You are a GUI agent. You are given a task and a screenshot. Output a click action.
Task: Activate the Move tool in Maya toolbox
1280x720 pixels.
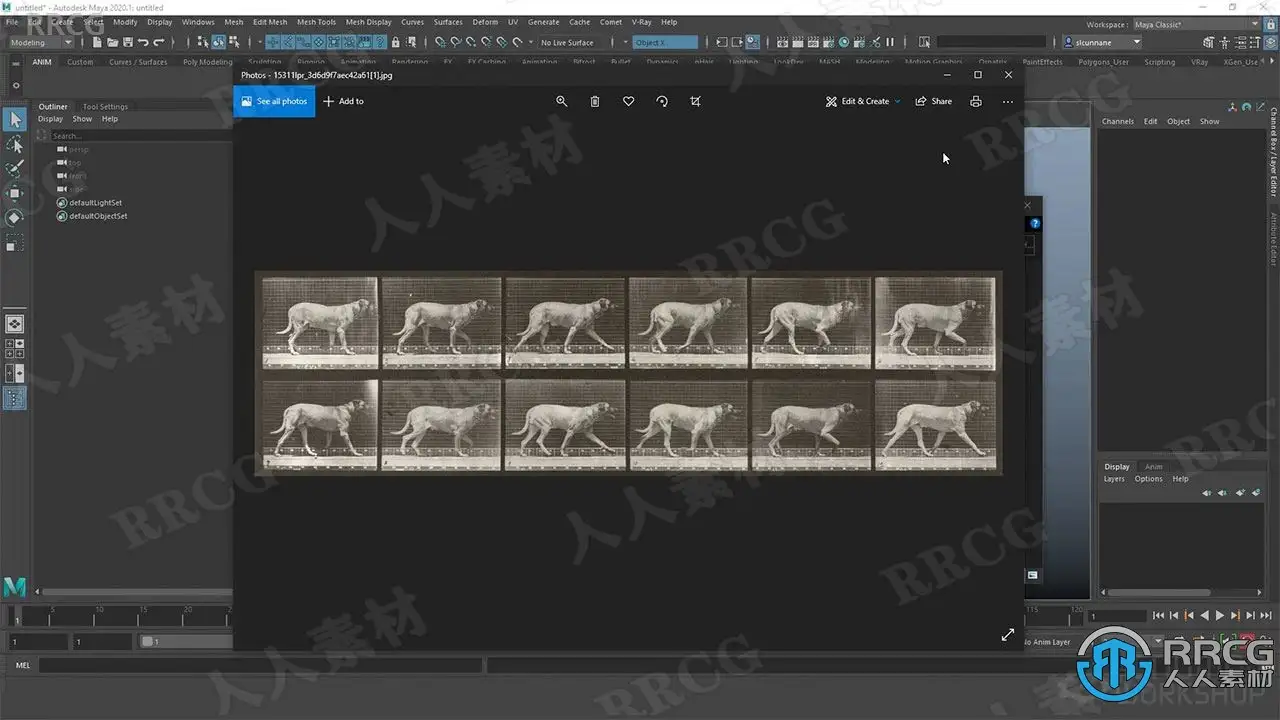click(15, 193)
